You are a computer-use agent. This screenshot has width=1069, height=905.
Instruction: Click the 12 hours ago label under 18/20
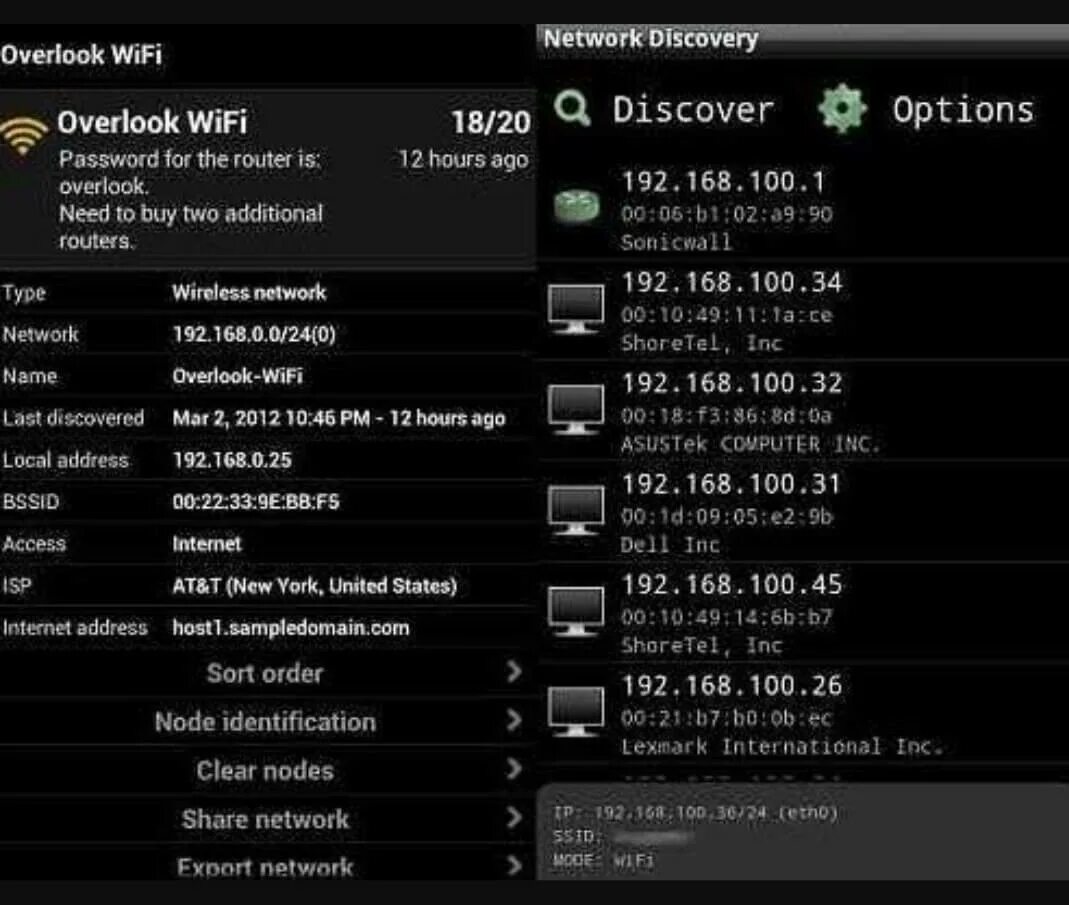pos(464,160)
